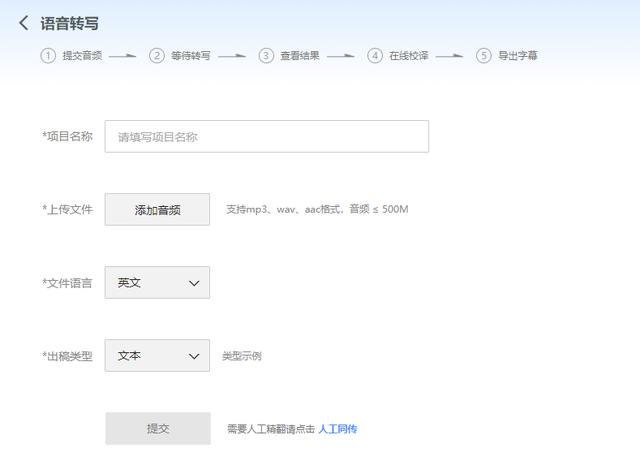Viewport: 640px width, 461px height.
Task: Click the 语音转写 page title
Action: click(x=69, y=23)
